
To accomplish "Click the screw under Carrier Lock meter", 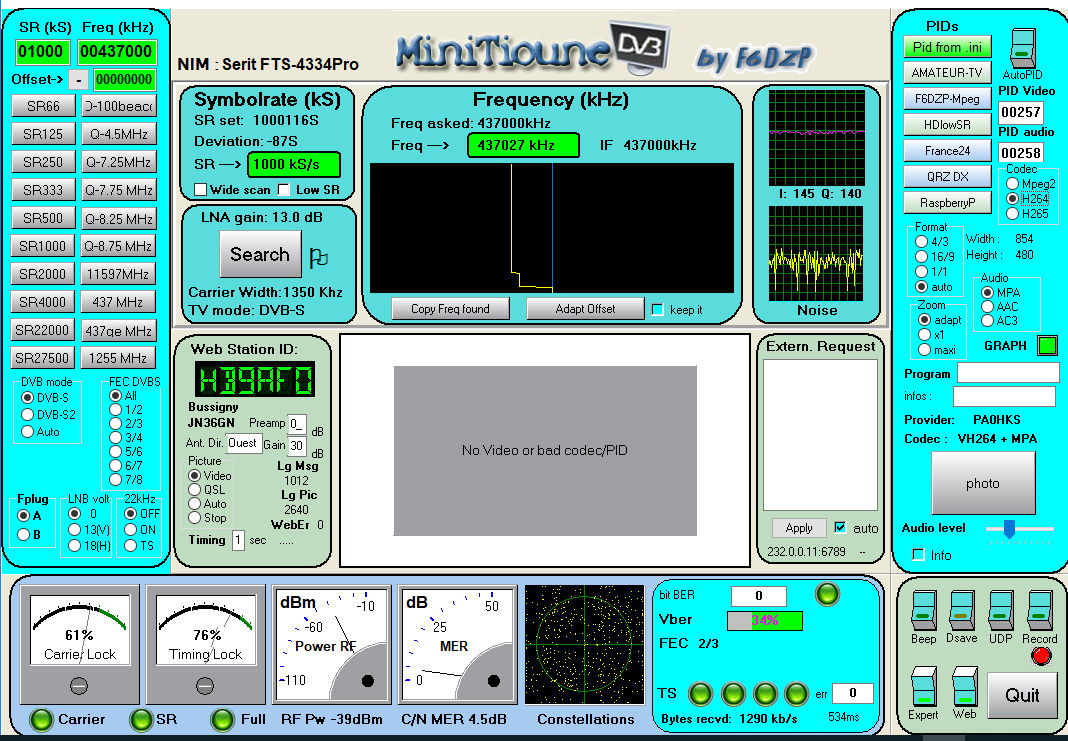I will click(79, 686).
